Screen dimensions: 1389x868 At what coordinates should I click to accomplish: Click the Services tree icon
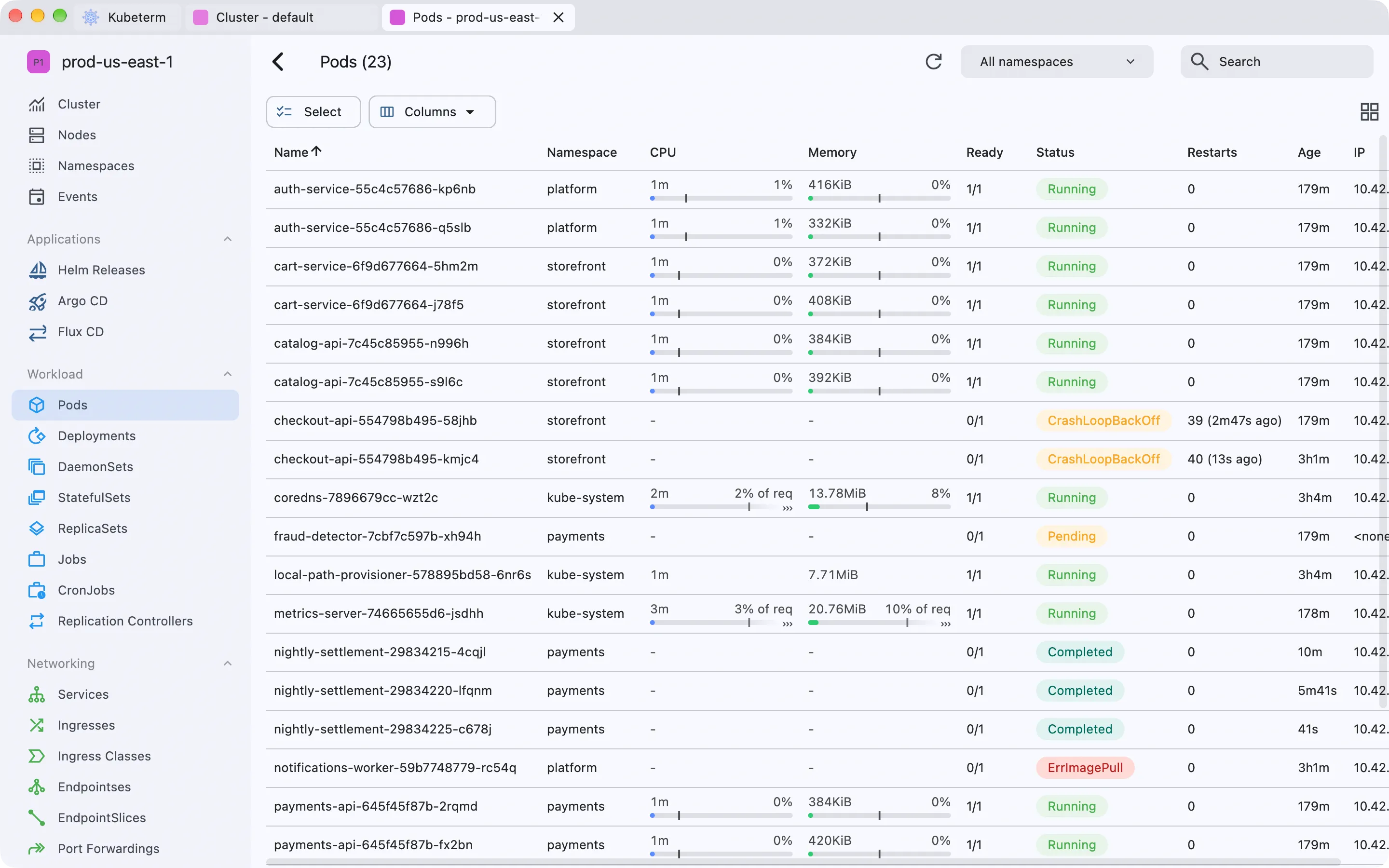point(37,694)
